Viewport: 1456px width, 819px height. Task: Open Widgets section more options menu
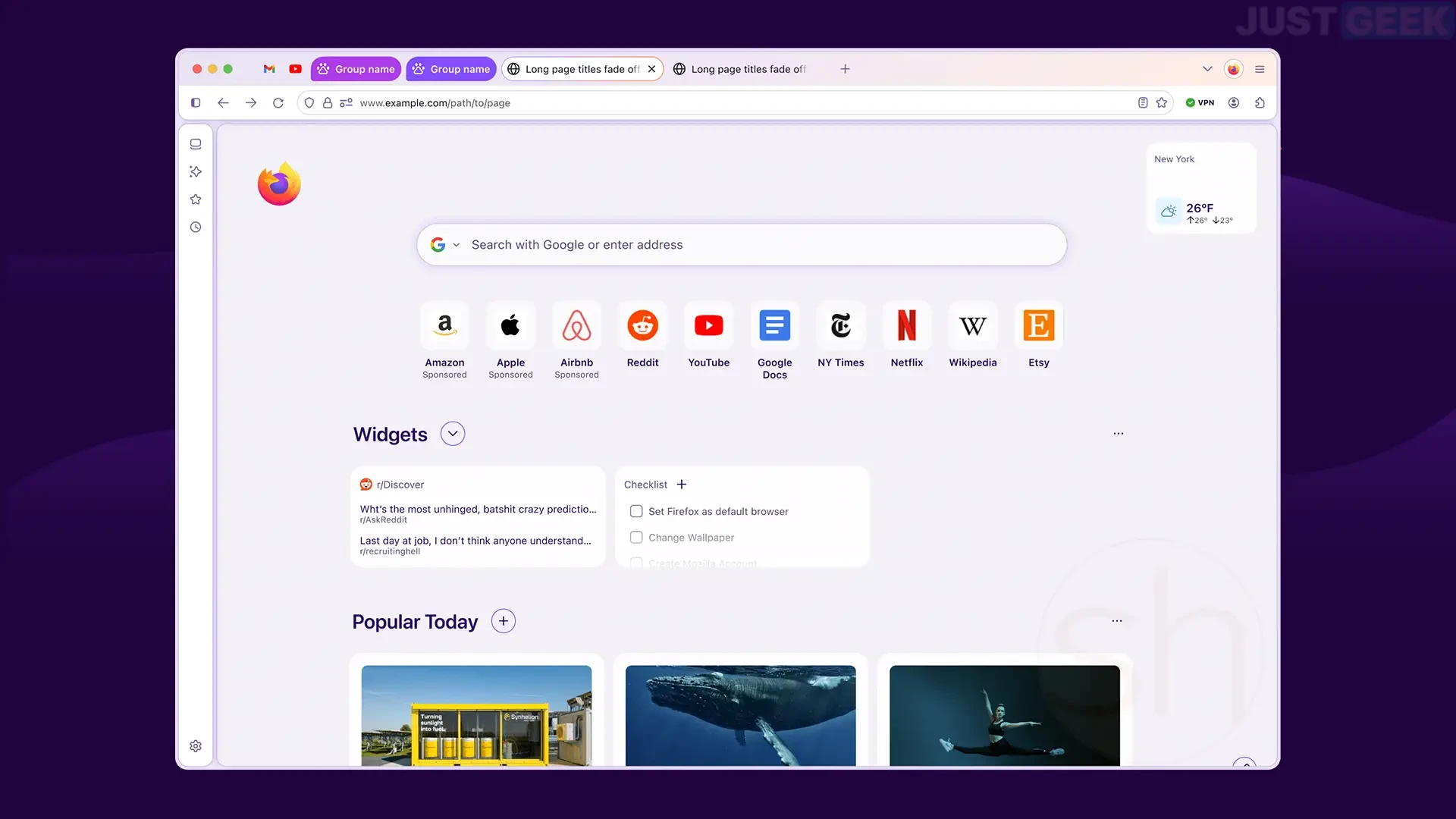tap(1118, 434)
